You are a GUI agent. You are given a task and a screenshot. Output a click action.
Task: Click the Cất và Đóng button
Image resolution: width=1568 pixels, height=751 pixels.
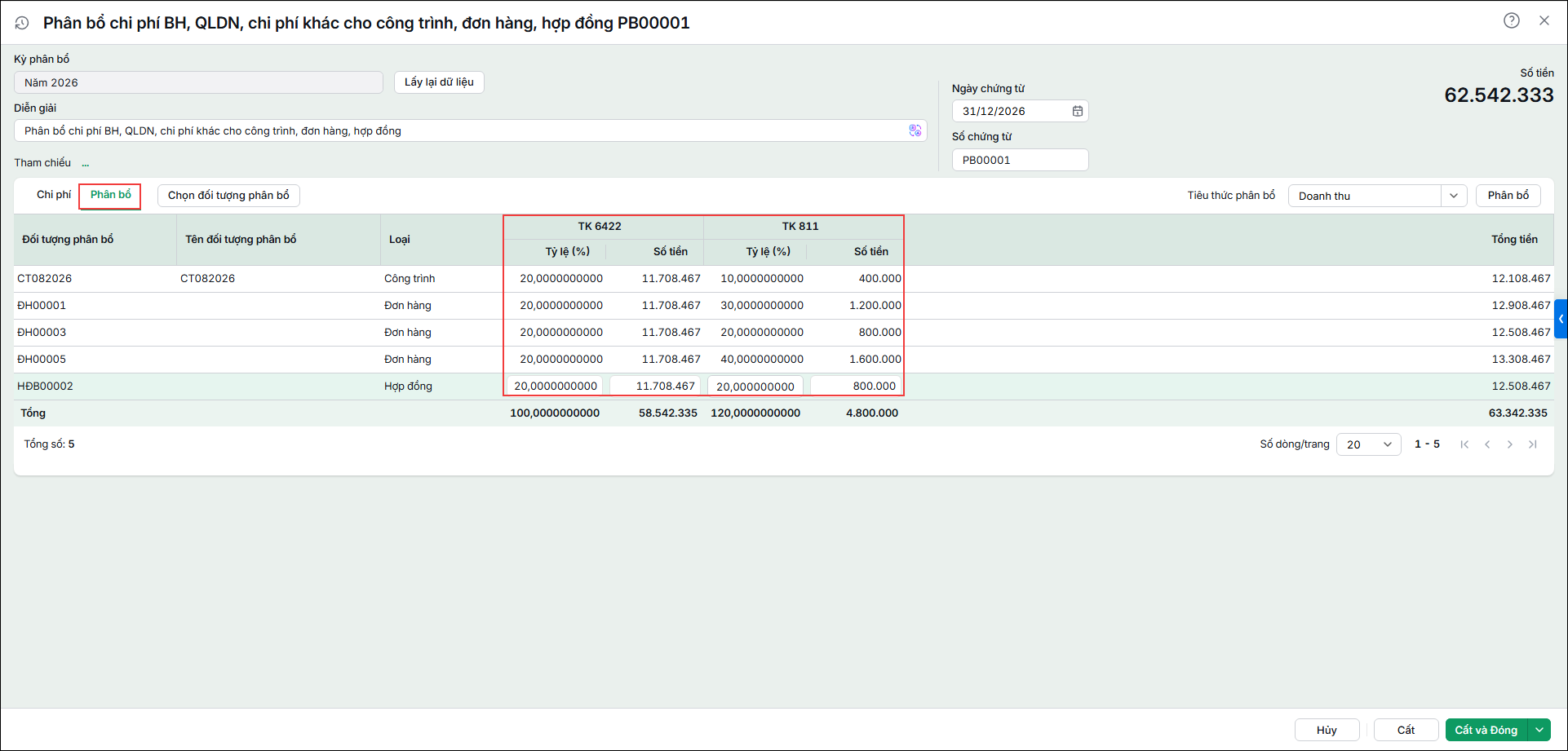coord(1486,730)
